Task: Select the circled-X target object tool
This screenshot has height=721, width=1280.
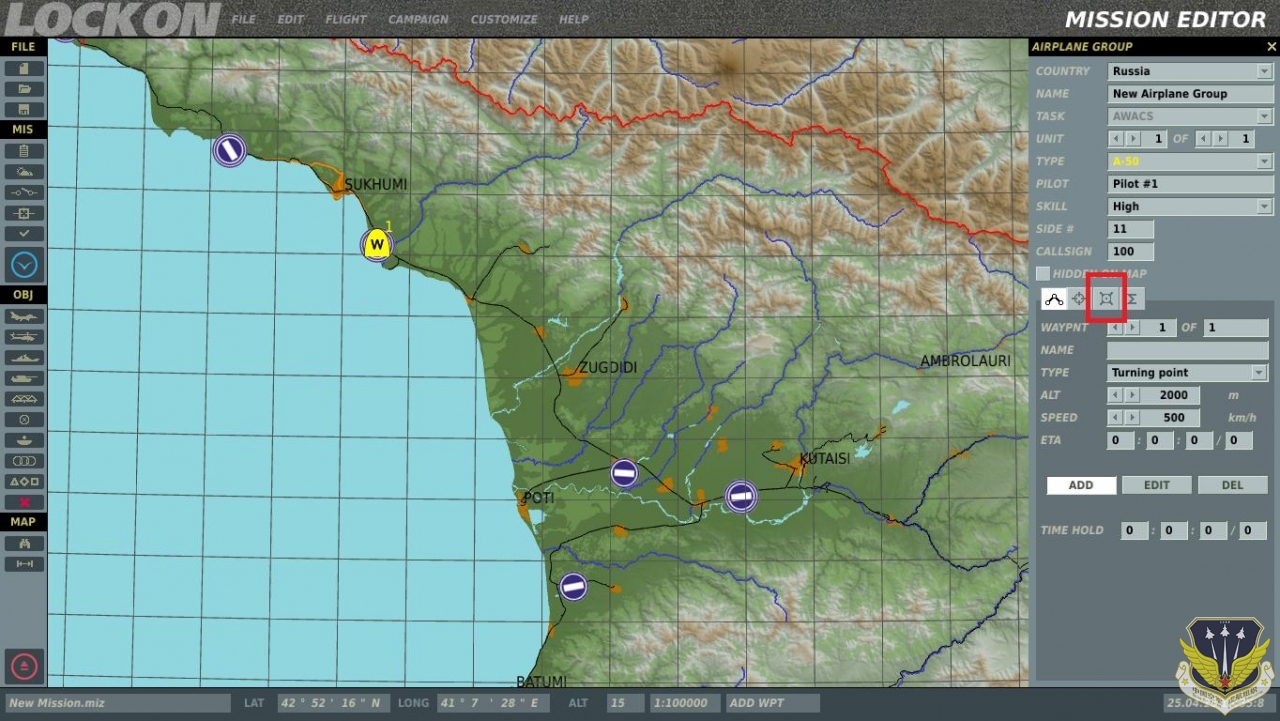Action: [24, 419]
